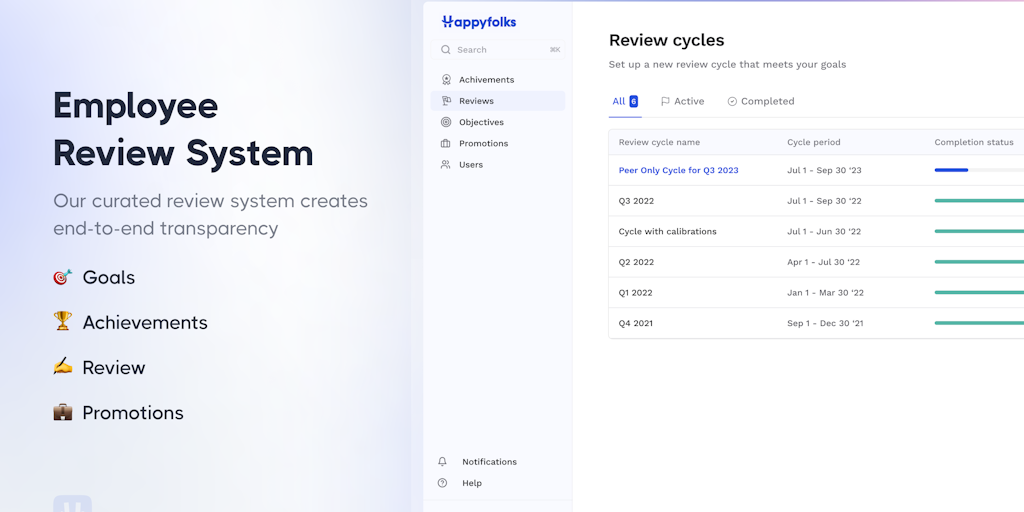Click the checkmark icon on Completed tab
1024x512 pixels.
(x=732, y=101)
